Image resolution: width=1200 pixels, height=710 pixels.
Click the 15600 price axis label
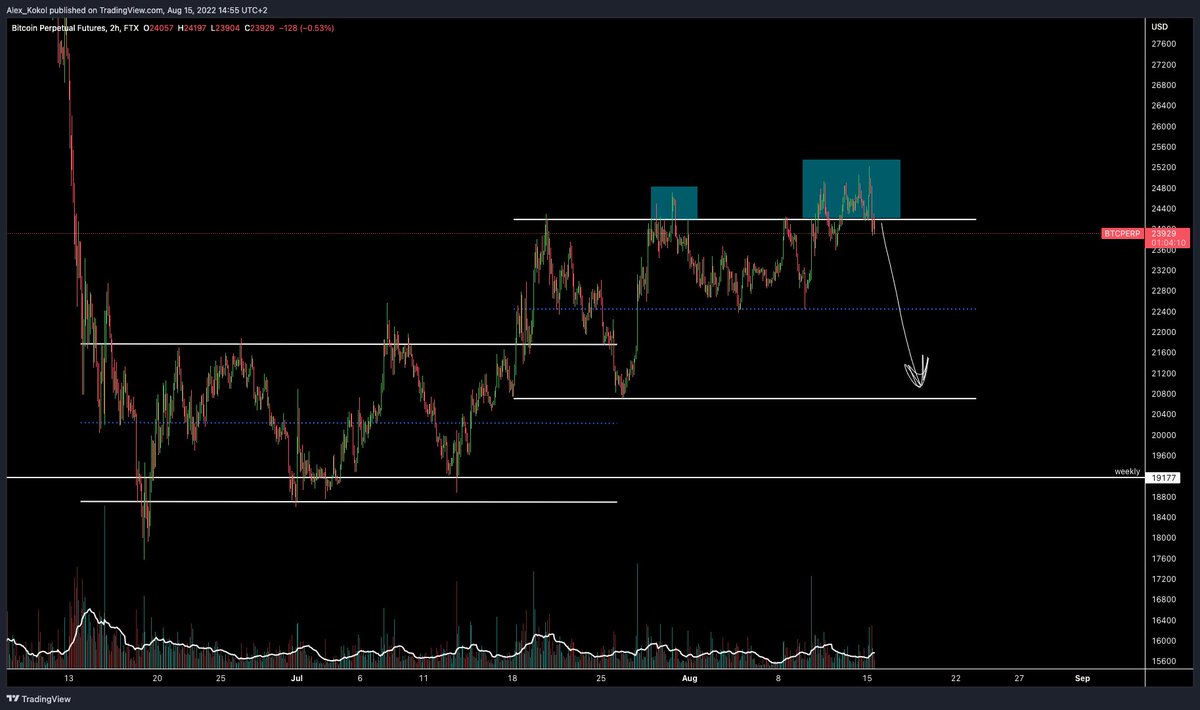coord(1162,661)
